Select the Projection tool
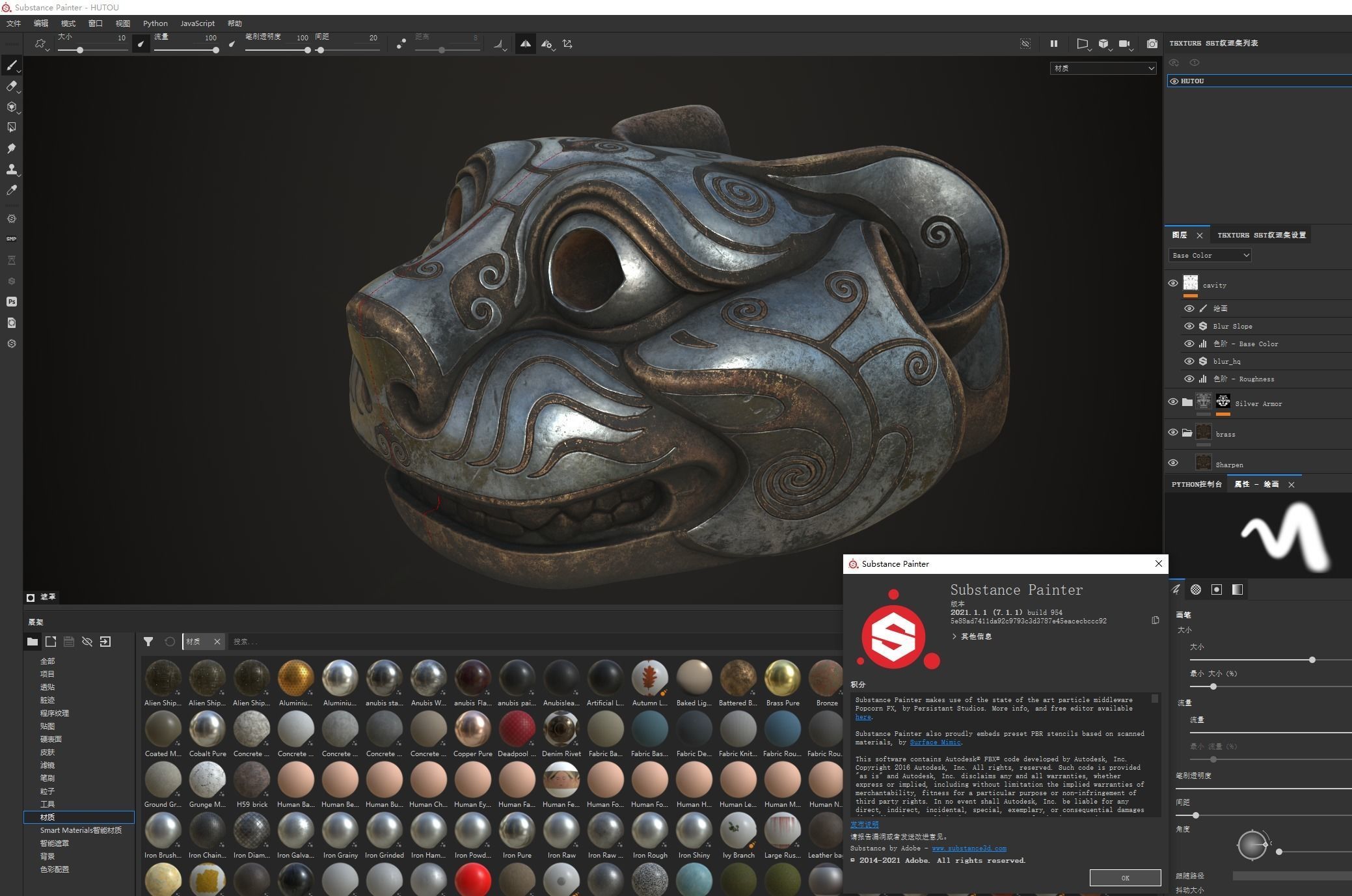Viewport: 1352px width, 896px height. click(11, 107)
